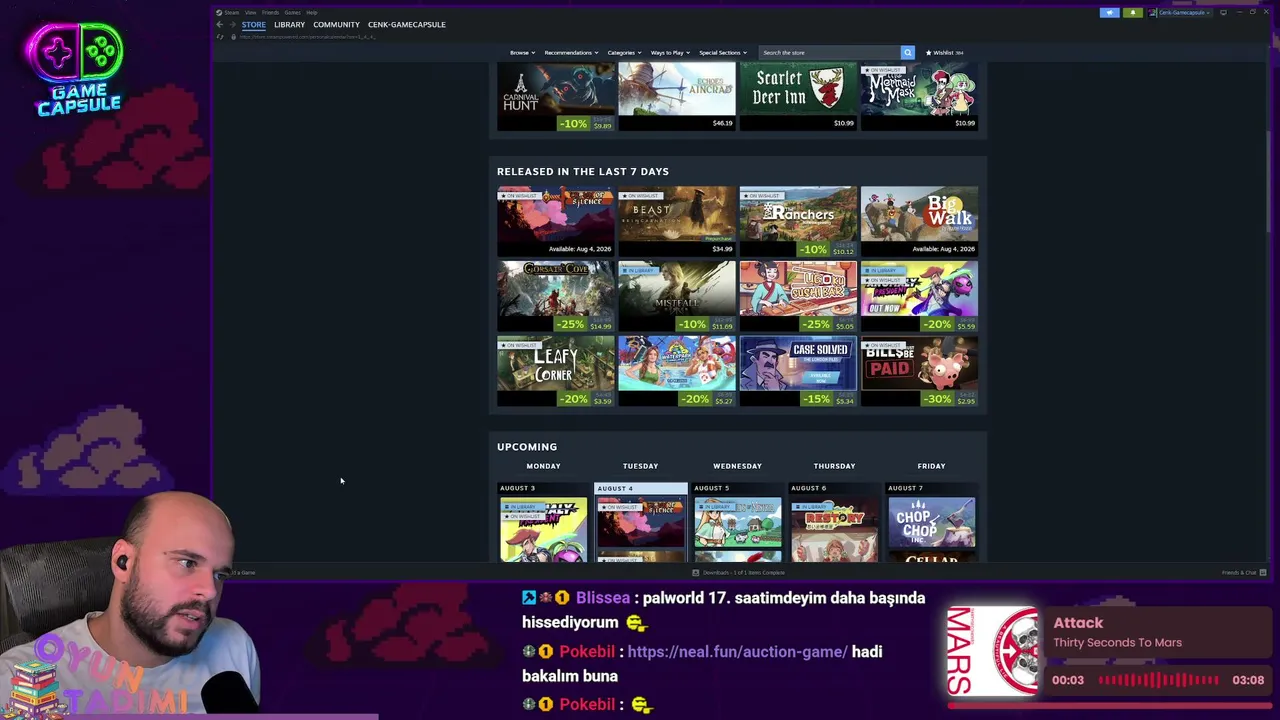Select the THURSDAY column header

pos(834,466)
